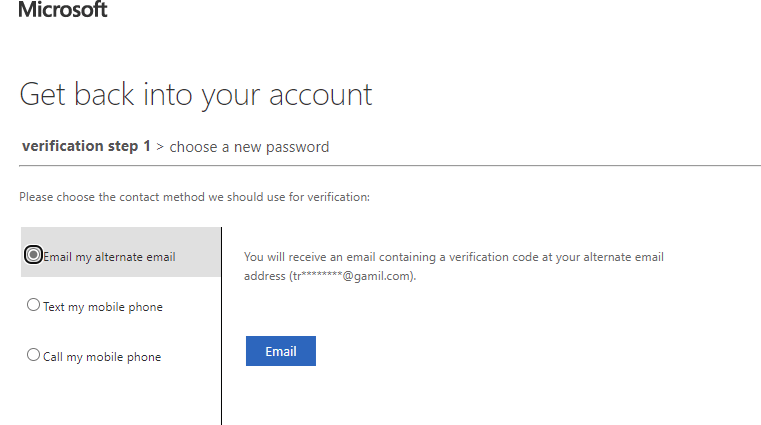Screen dimensions: 761x425
Task: Choose the Text my mobile phone radio button
Action: coord(34,306)
